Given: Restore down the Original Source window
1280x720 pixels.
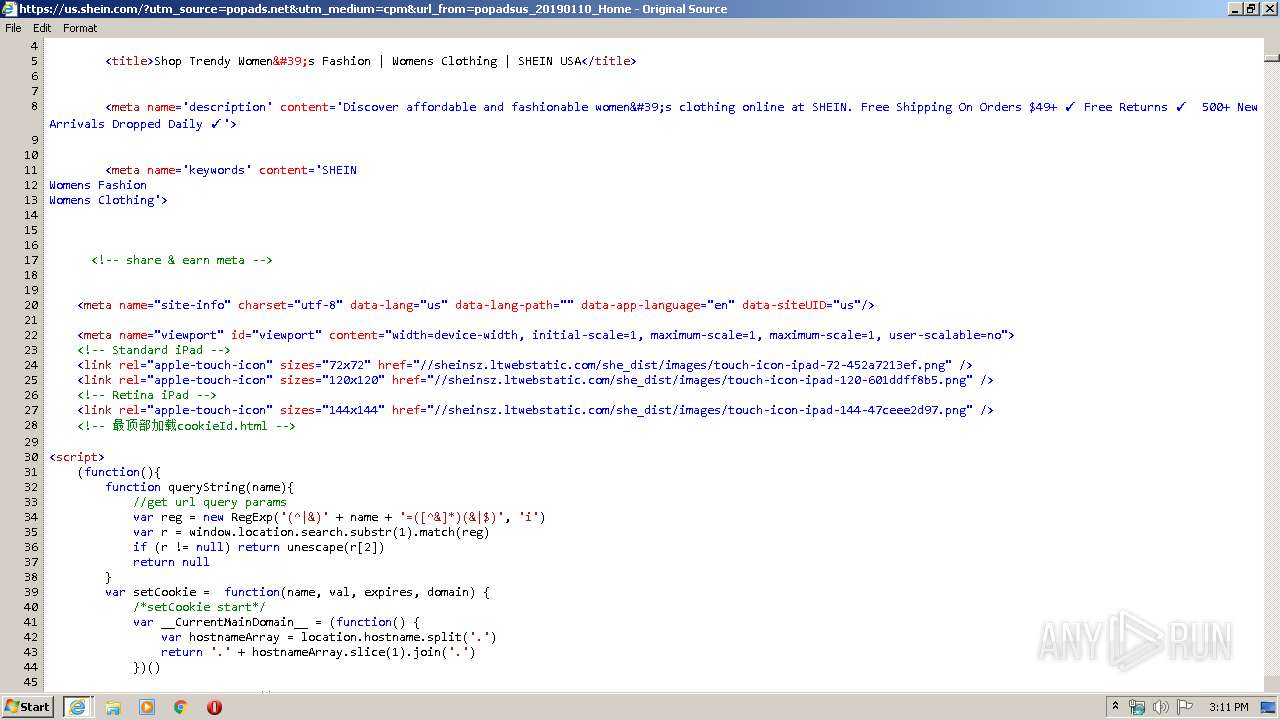Looking at the screenshot, I should (1250, 9).
